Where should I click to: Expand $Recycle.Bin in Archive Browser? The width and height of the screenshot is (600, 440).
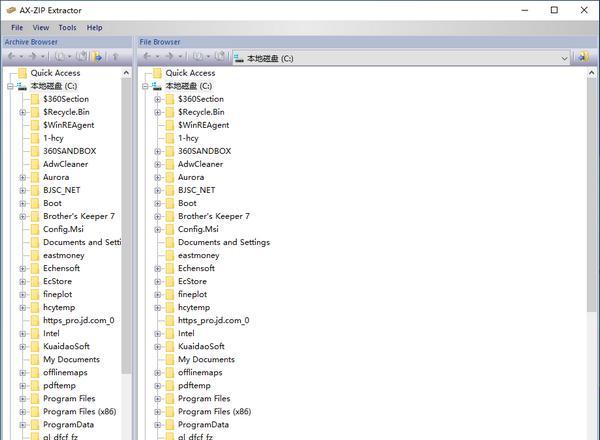pos(23,112)
